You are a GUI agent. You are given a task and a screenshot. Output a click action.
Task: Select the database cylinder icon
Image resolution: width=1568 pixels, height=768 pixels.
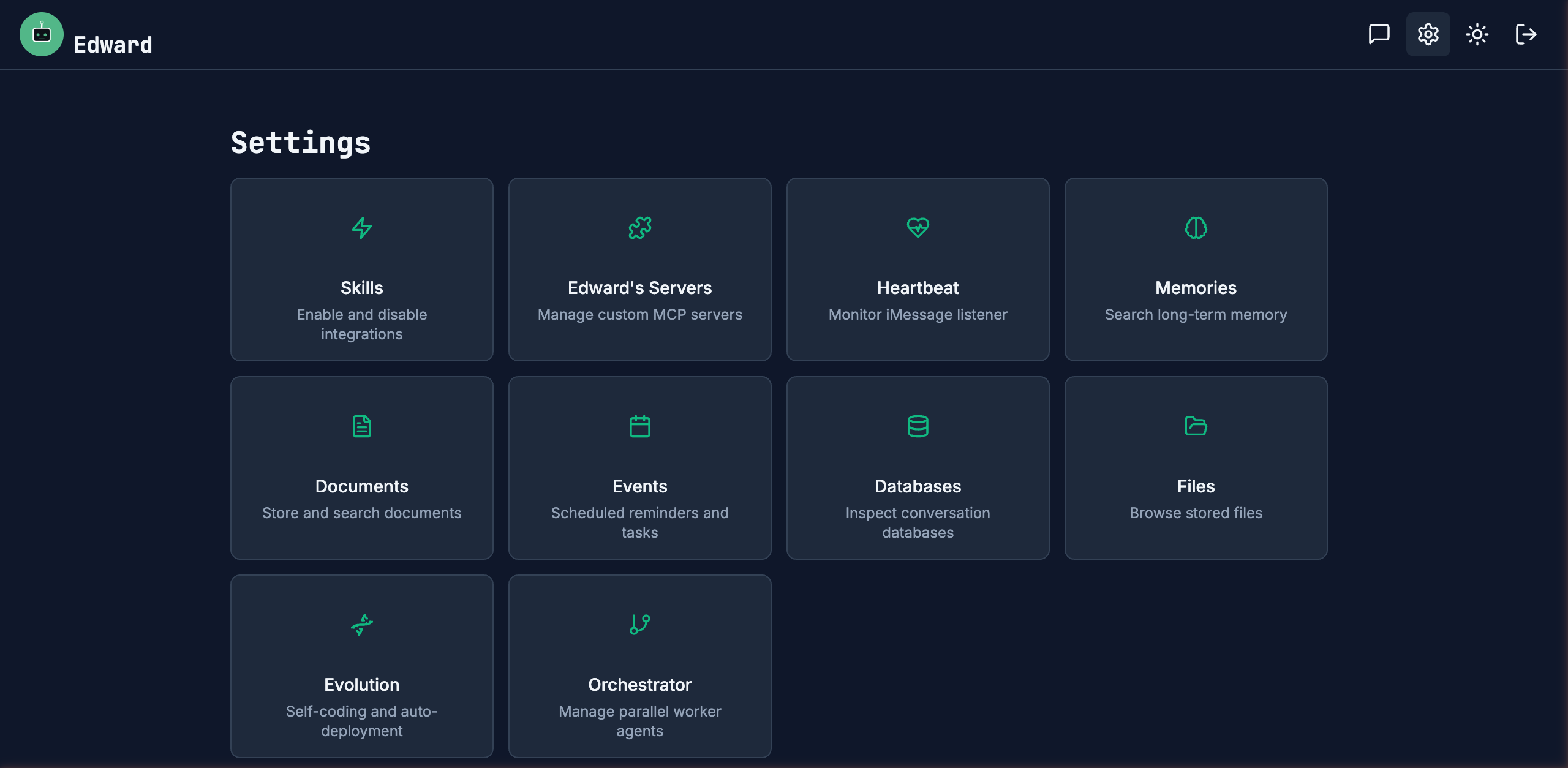(x=918, y=426)
